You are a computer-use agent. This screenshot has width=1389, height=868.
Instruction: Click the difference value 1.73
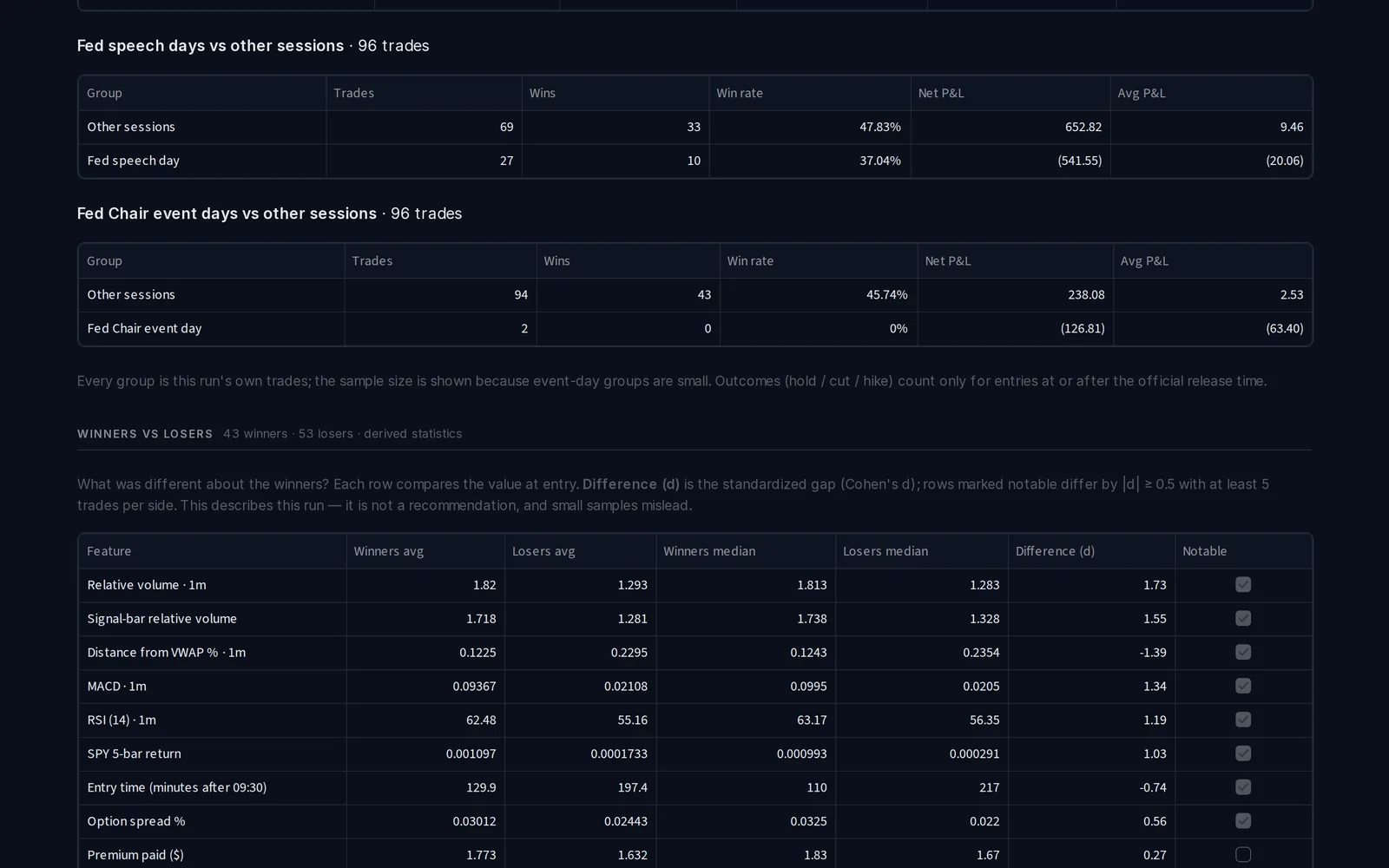pos(1155,585)
